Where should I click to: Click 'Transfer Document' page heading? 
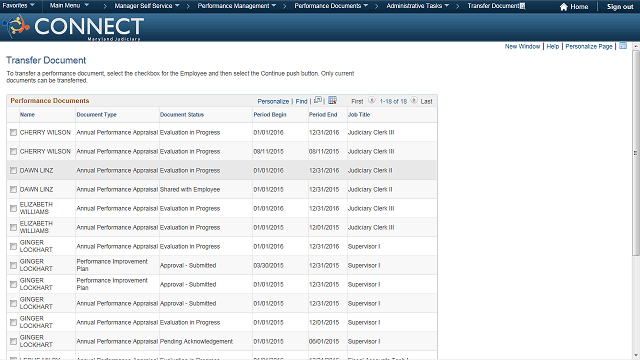tap(46, 60)
